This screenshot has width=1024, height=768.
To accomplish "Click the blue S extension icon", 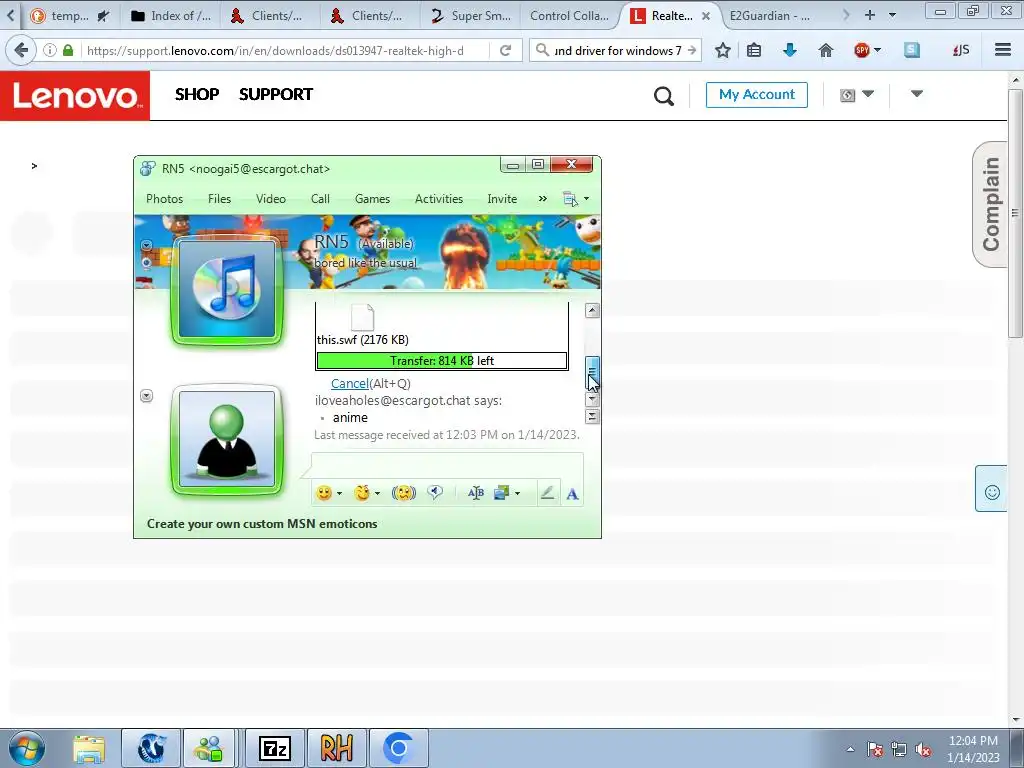I will pos(912,50).
